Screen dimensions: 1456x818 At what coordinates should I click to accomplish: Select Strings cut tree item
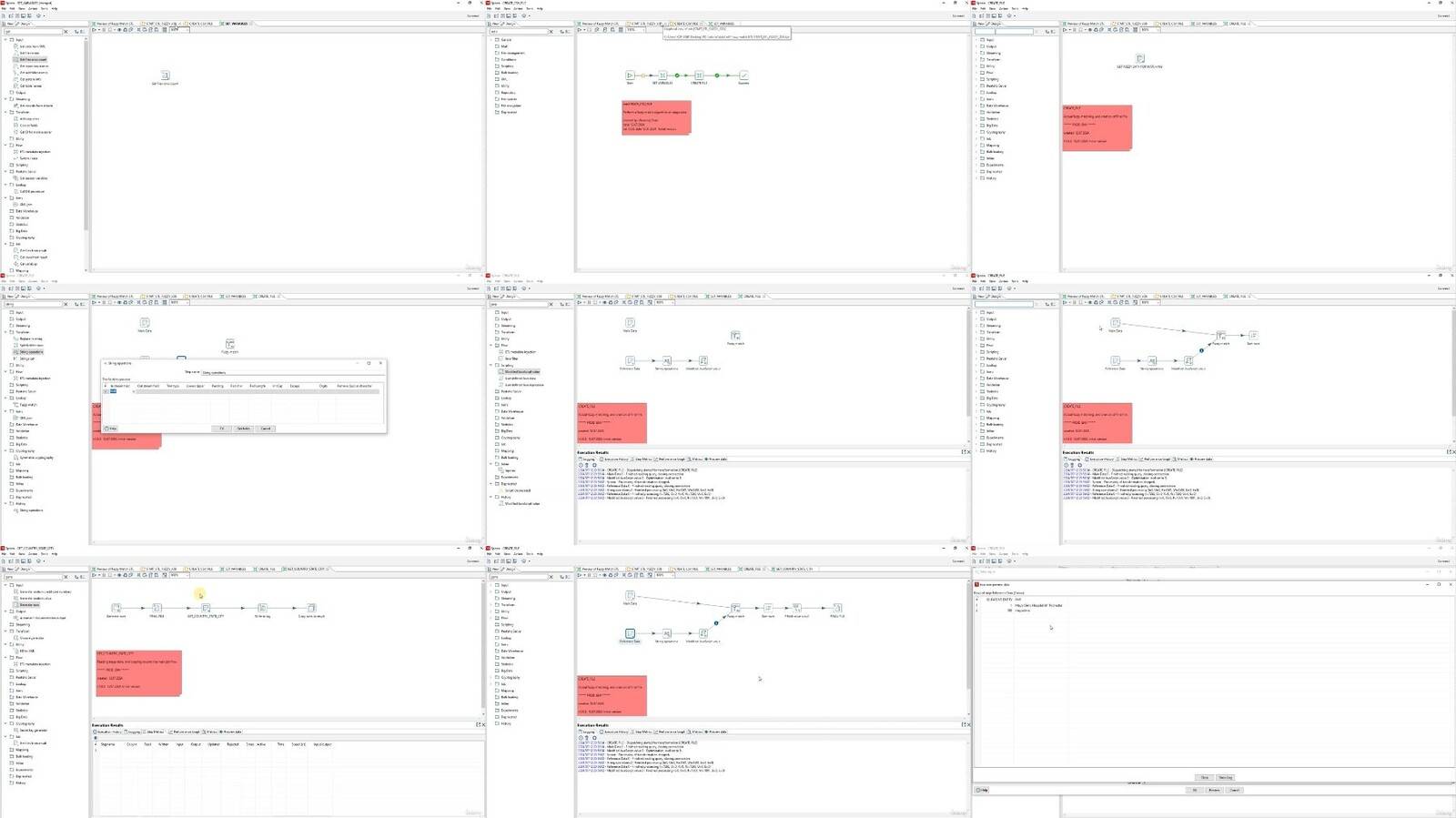click(26, 359)
